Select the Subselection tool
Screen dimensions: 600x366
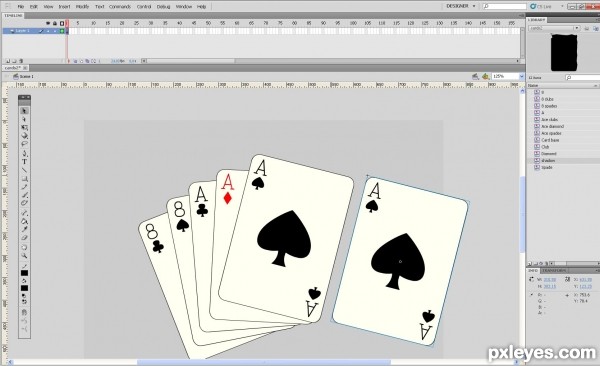click(x=24, y=119)
